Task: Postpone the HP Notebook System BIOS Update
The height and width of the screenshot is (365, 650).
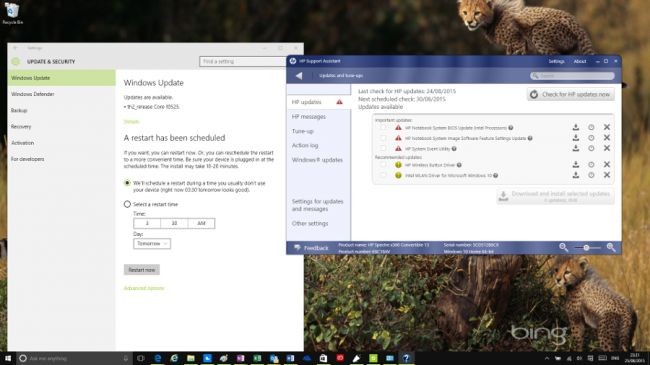Action: click(591, 127)
